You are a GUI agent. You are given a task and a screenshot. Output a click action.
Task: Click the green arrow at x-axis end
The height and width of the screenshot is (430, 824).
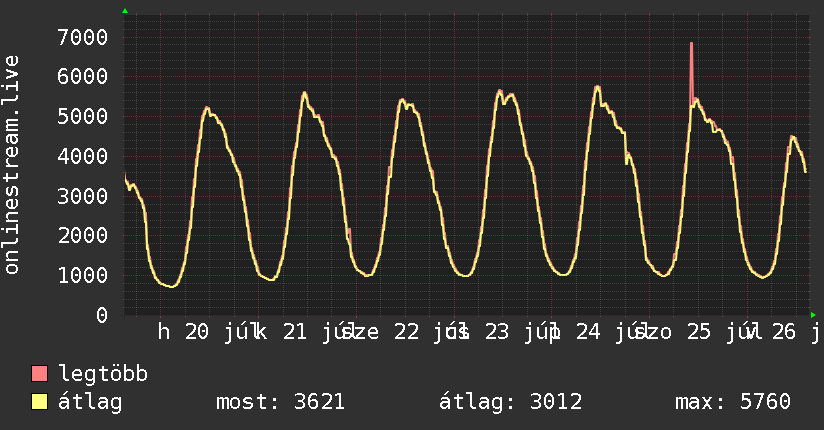813,315
